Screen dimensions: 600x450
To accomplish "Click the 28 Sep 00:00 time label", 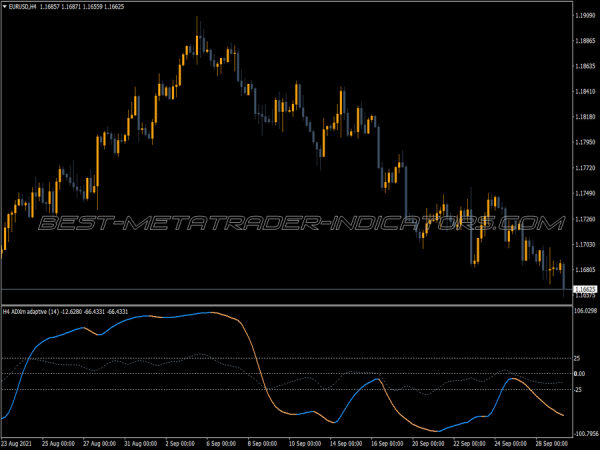I will 551,444.
